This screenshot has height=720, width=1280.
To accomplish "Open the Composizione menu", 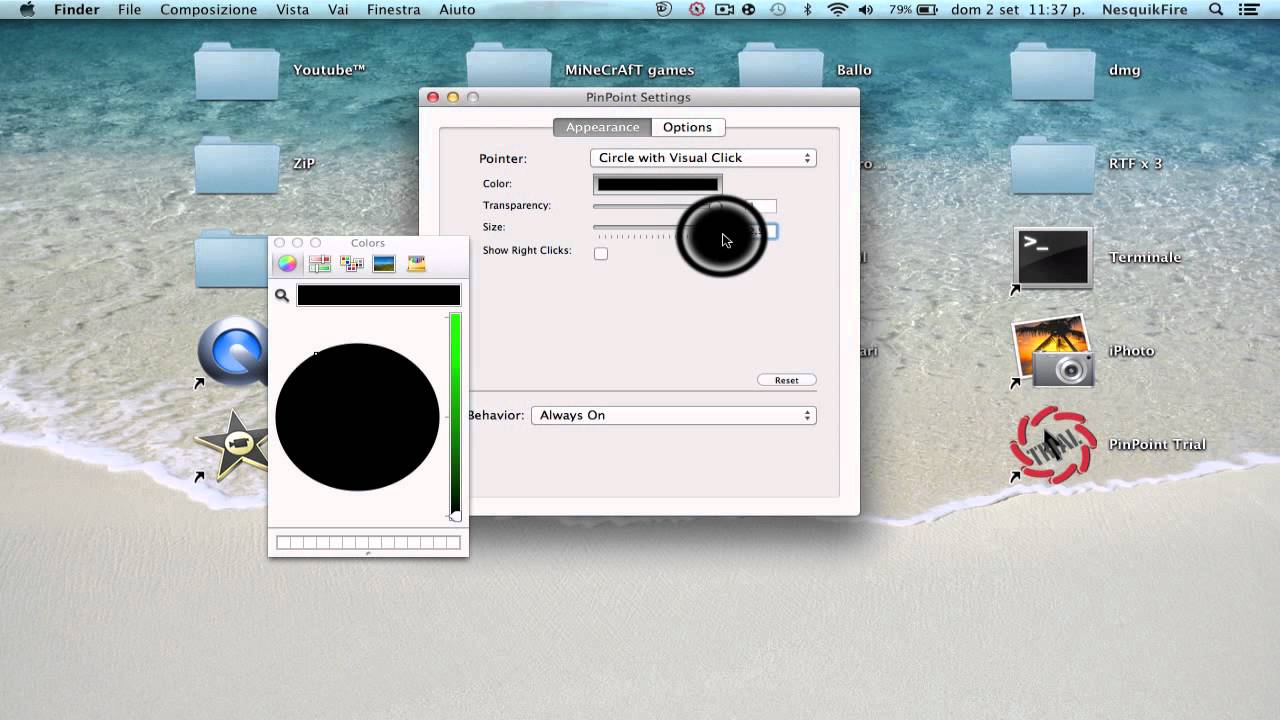I will [x=208, y=9].
